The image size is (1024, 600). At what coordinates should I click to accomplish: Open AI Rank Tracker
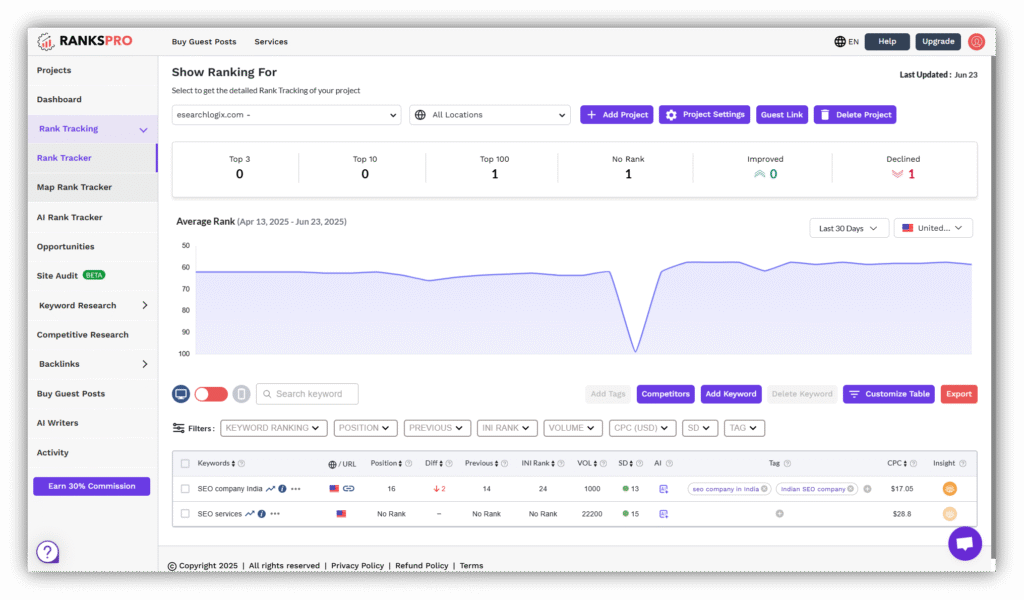tap(70, 217)
